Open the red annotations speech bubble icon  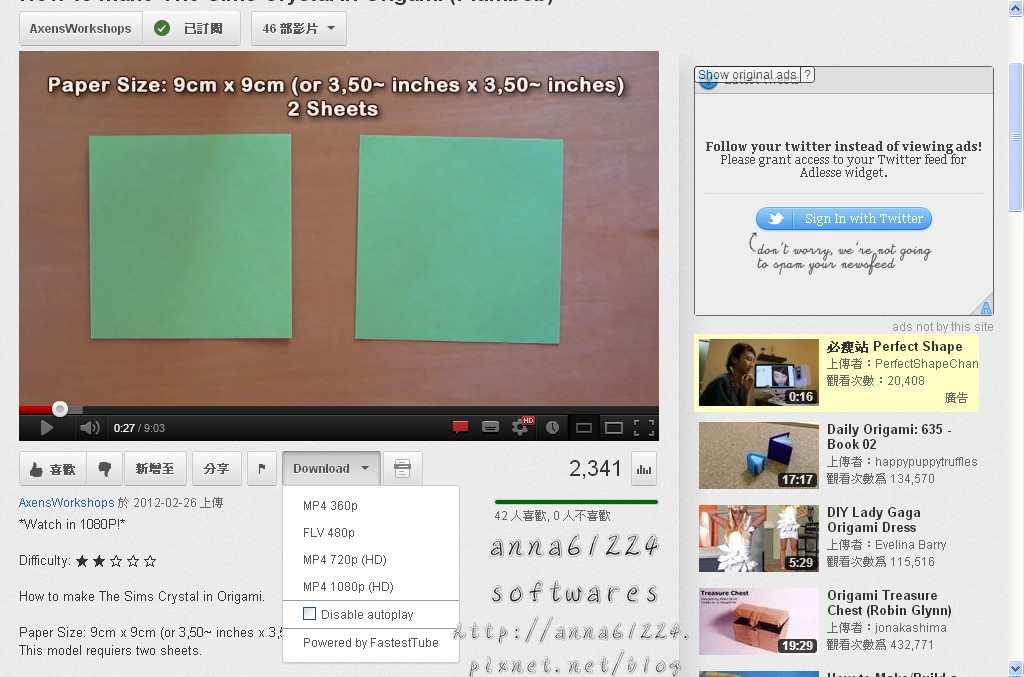click(x=460, y=427)
